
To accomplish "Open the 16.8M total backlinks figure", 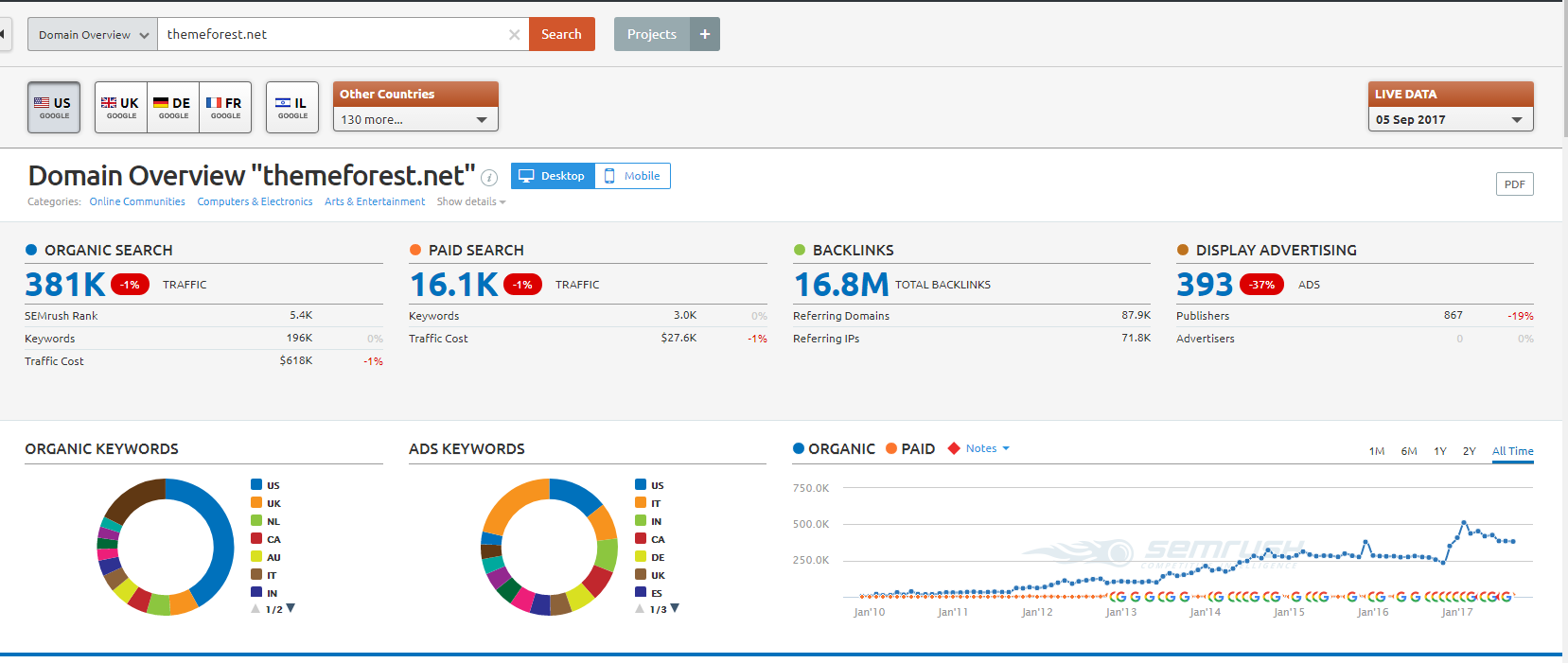I will [841, 284].
